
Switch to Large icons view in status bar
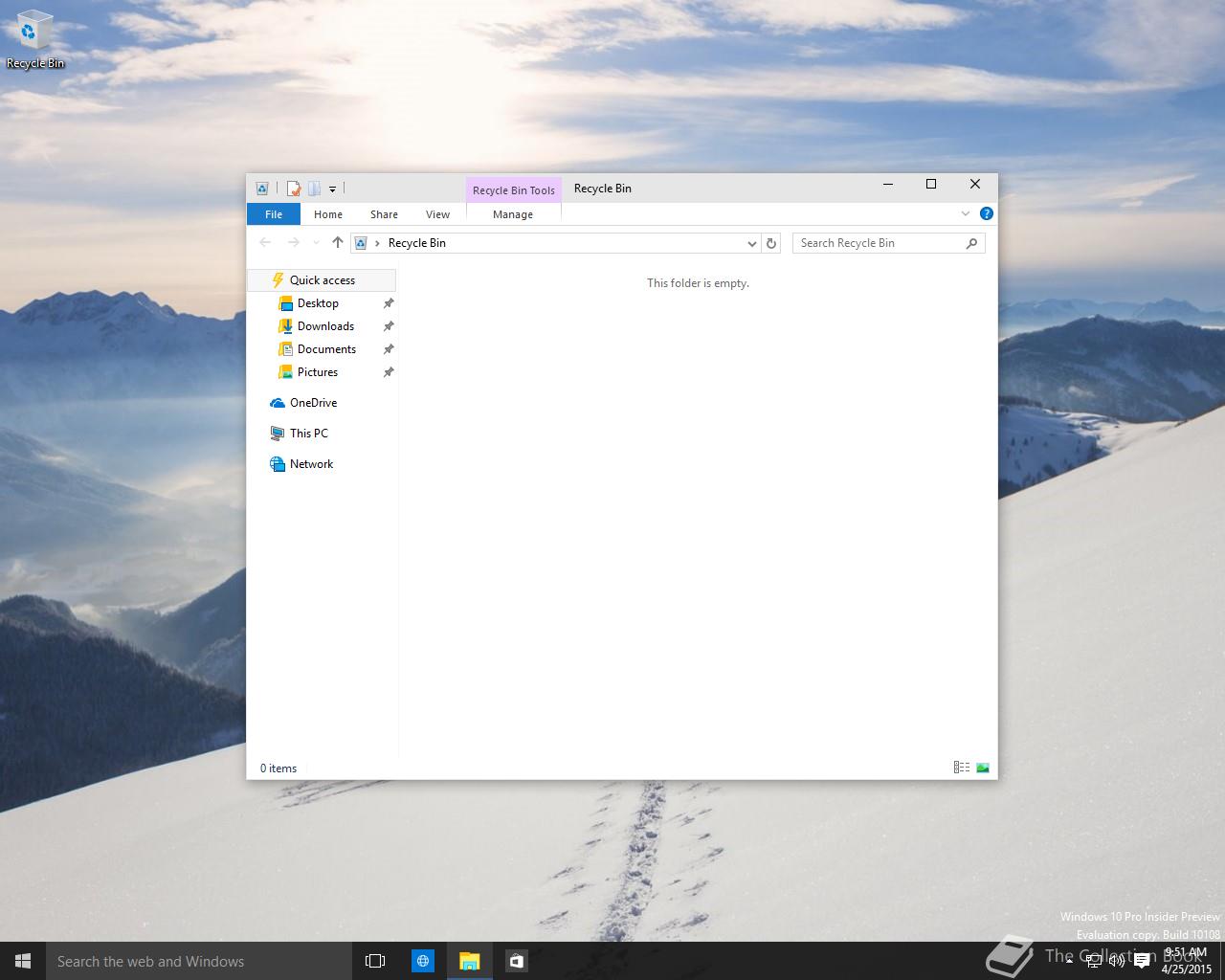(983, 768)
